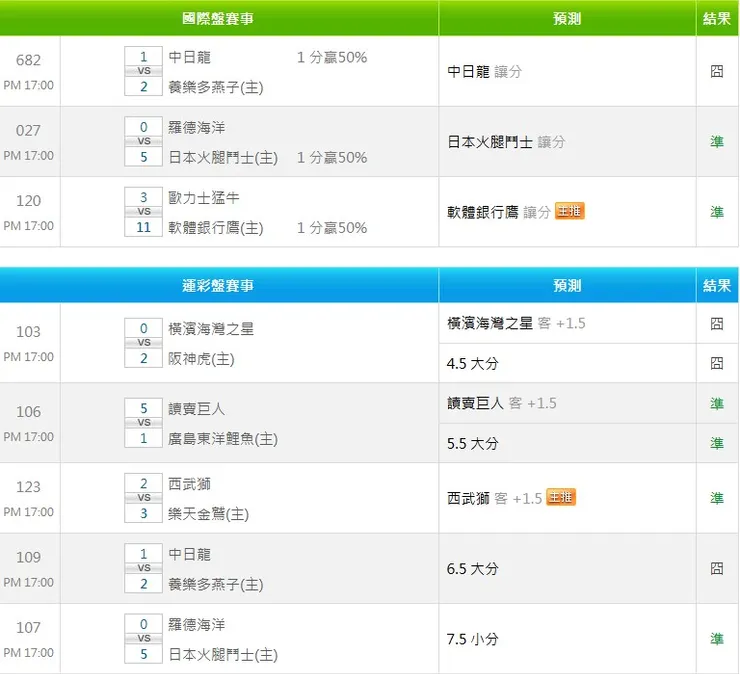Screen dimensions: 740x674
Task: Click the 國際盤賽事 green header
Action: click(x=218, y=19)
